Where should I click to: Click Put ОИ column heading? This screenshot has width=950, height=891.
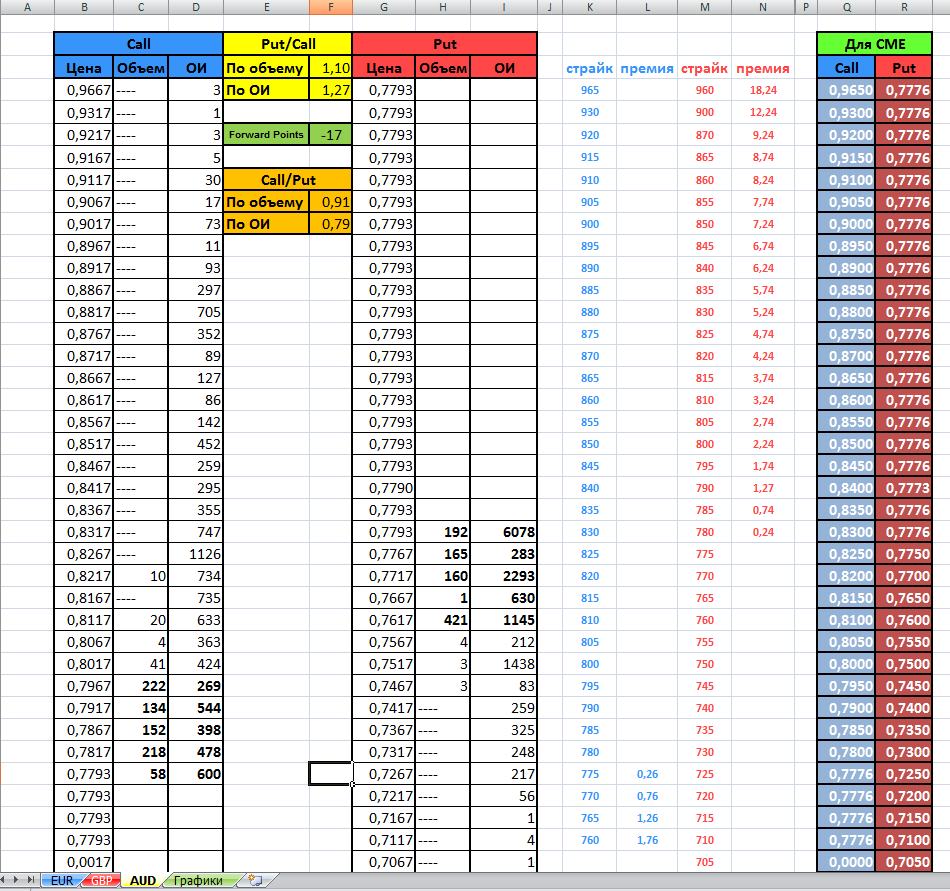point(503,68)
